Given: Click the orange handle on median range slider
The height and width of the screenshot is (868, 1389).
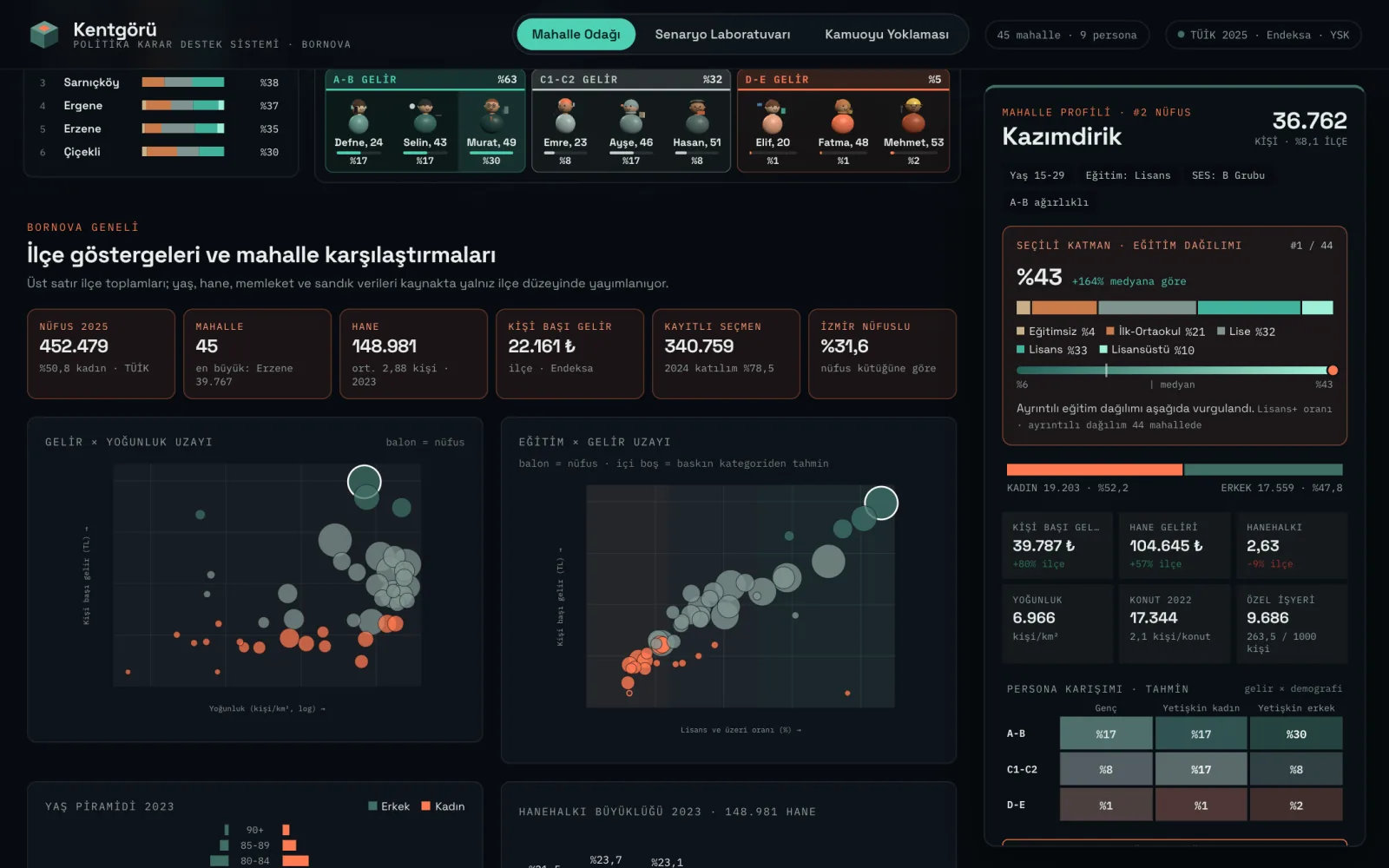Looking at the screenshot, I should [1333, 371].
